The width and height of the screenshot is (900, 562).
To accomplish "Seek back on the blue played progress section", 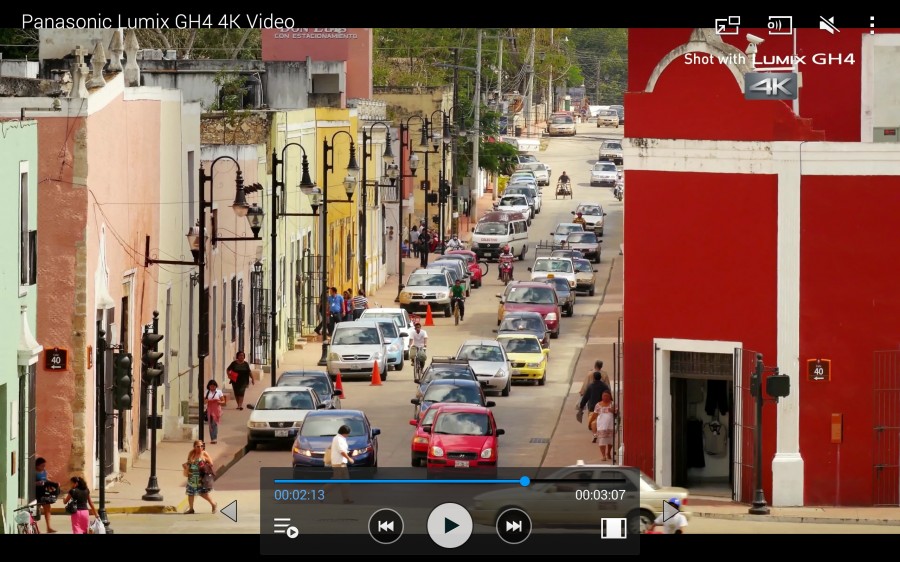I will pos(400,481).
